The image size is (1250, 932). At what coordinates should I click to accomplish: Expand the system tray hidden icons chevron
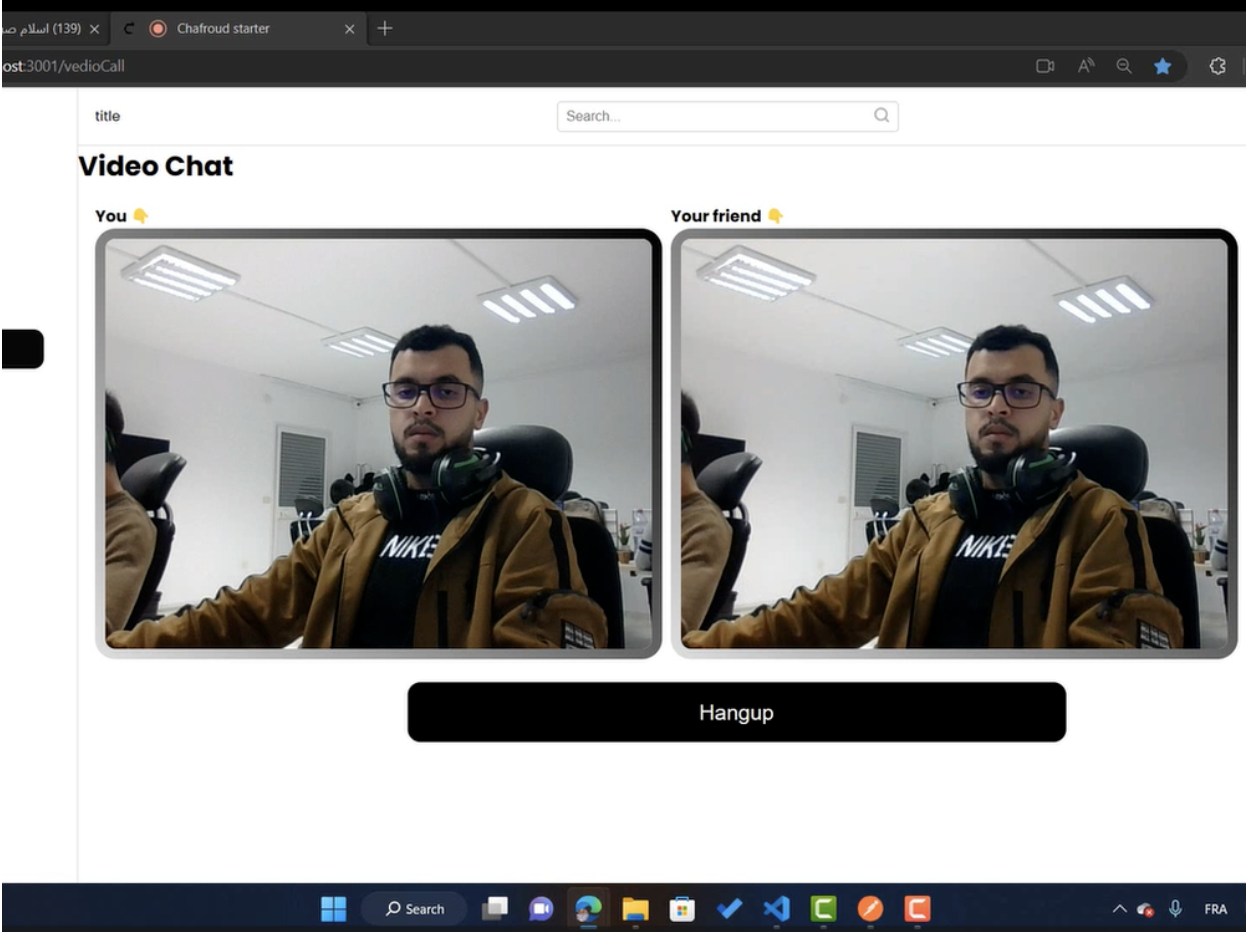point(1120,909)
